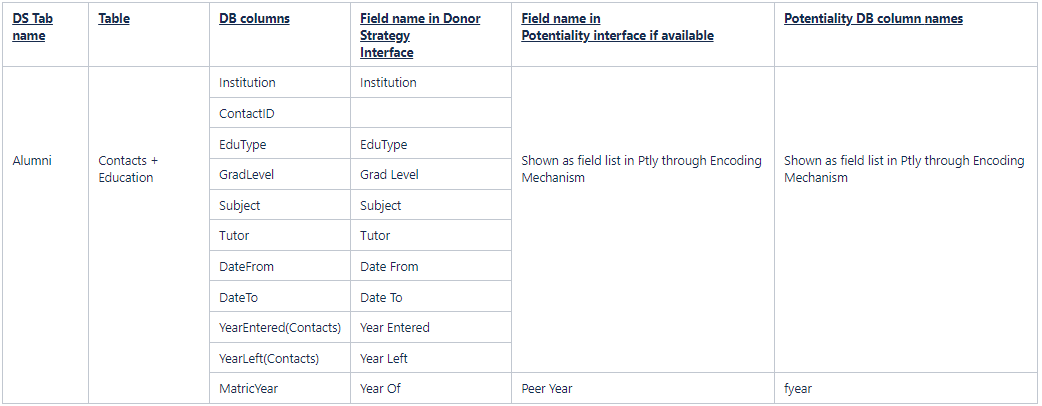Select the 'DateFrom' DB column cell

[x=246, y=267]
